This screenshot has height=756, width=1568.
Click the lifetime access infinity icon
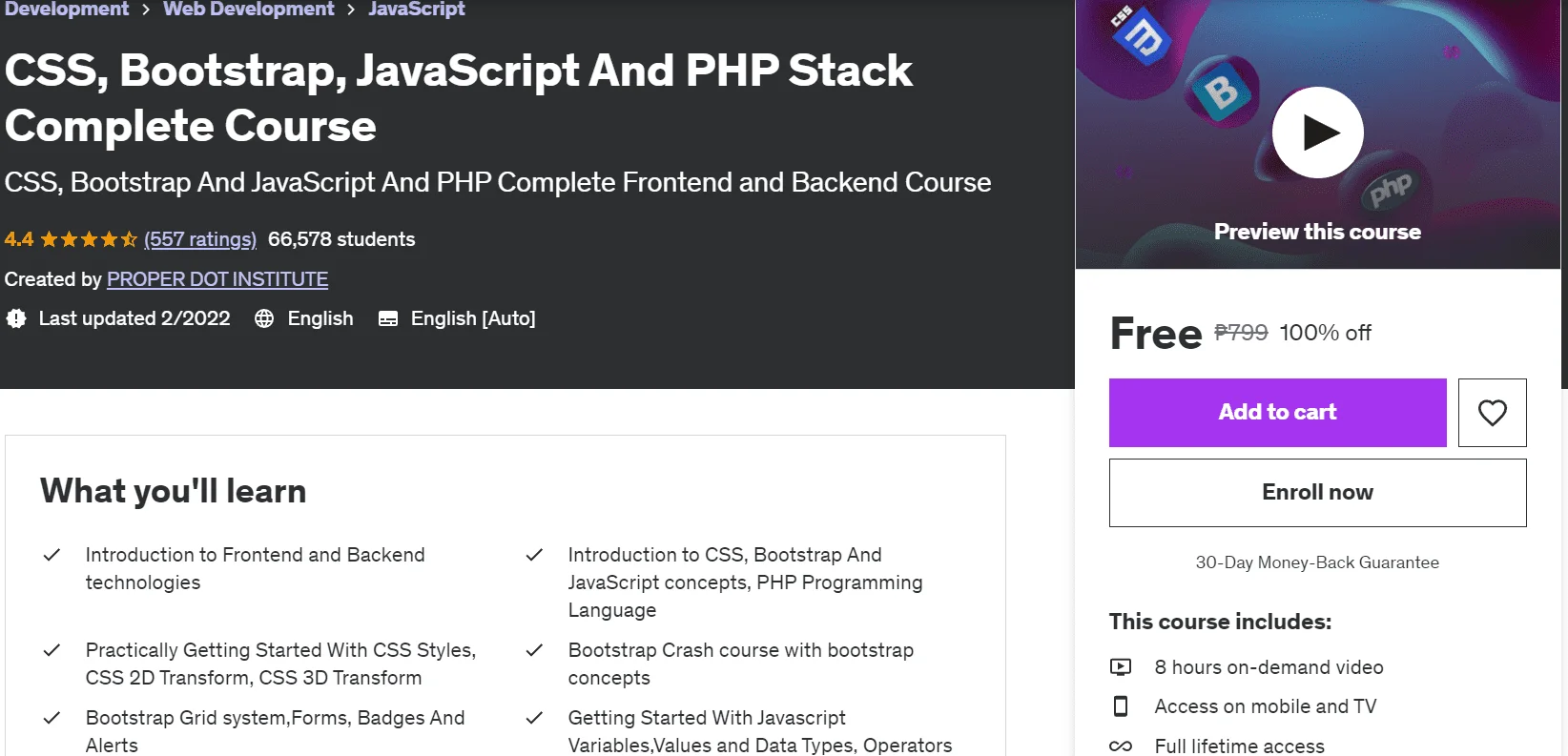click(1121, 746)
